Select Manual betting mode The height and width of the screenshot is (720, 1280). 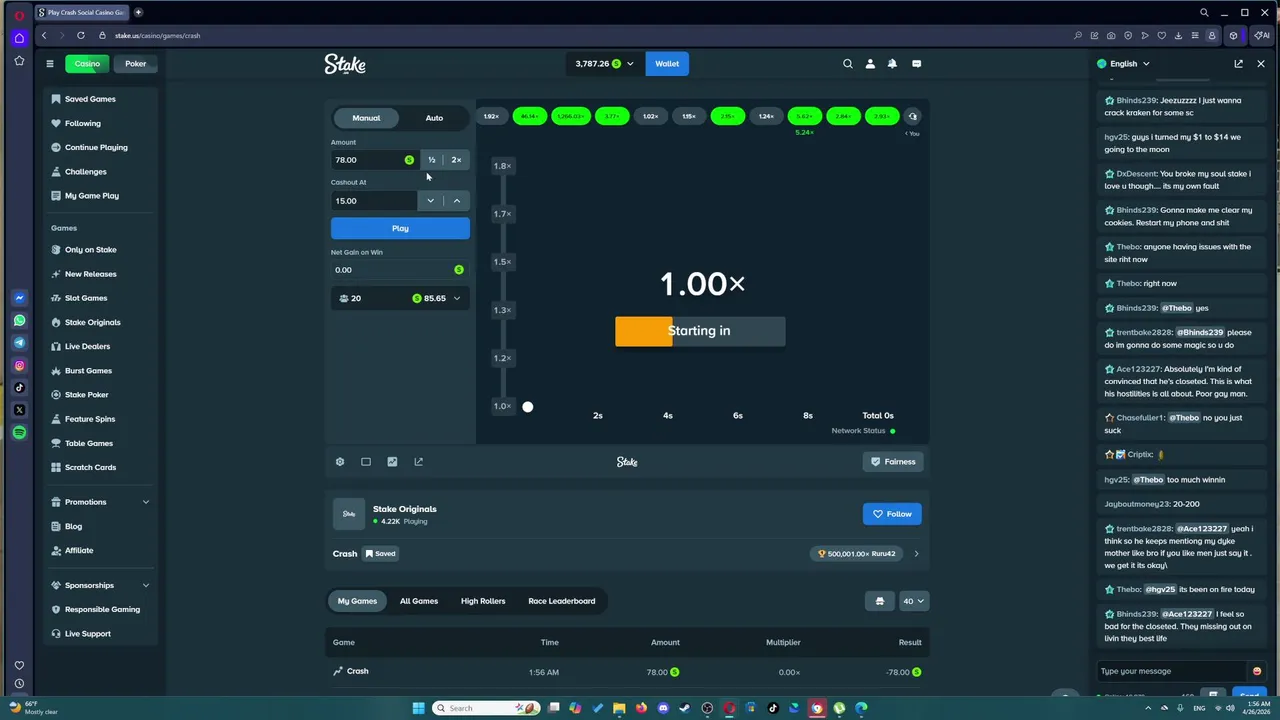tap(366, 118)
